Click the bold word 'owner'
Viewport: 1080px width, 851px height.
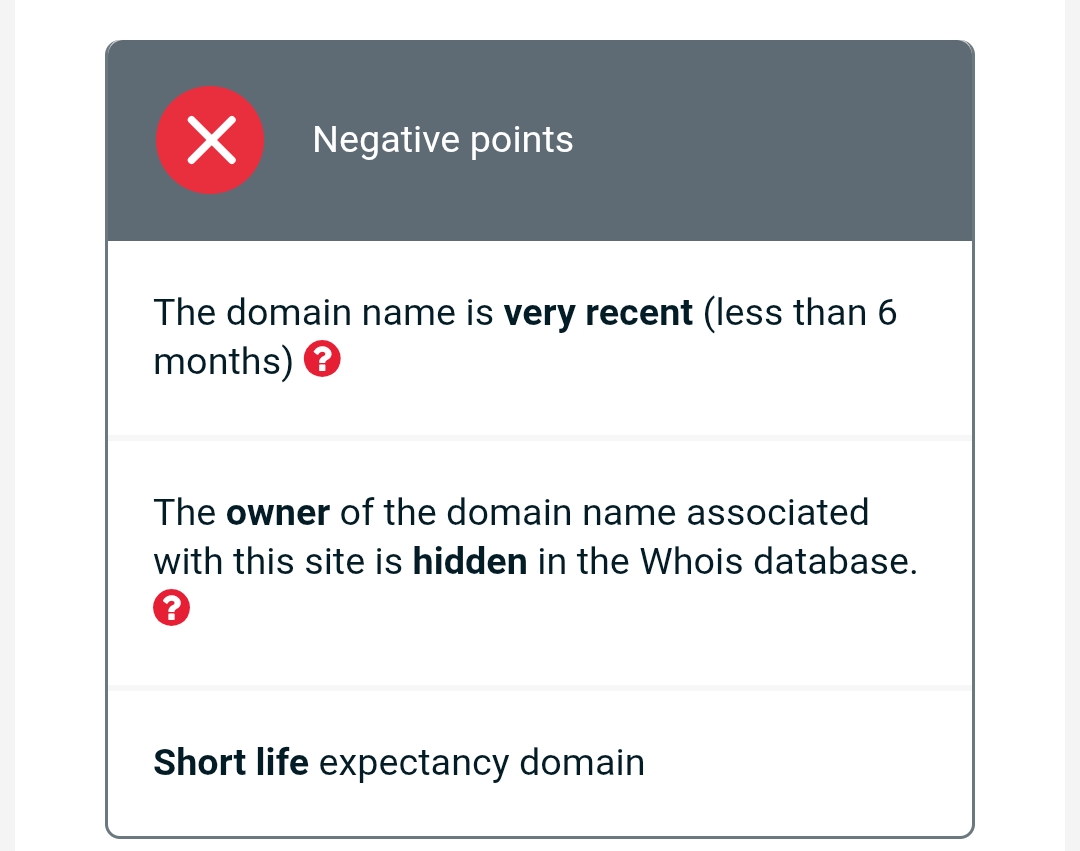[x=278, y=513]
